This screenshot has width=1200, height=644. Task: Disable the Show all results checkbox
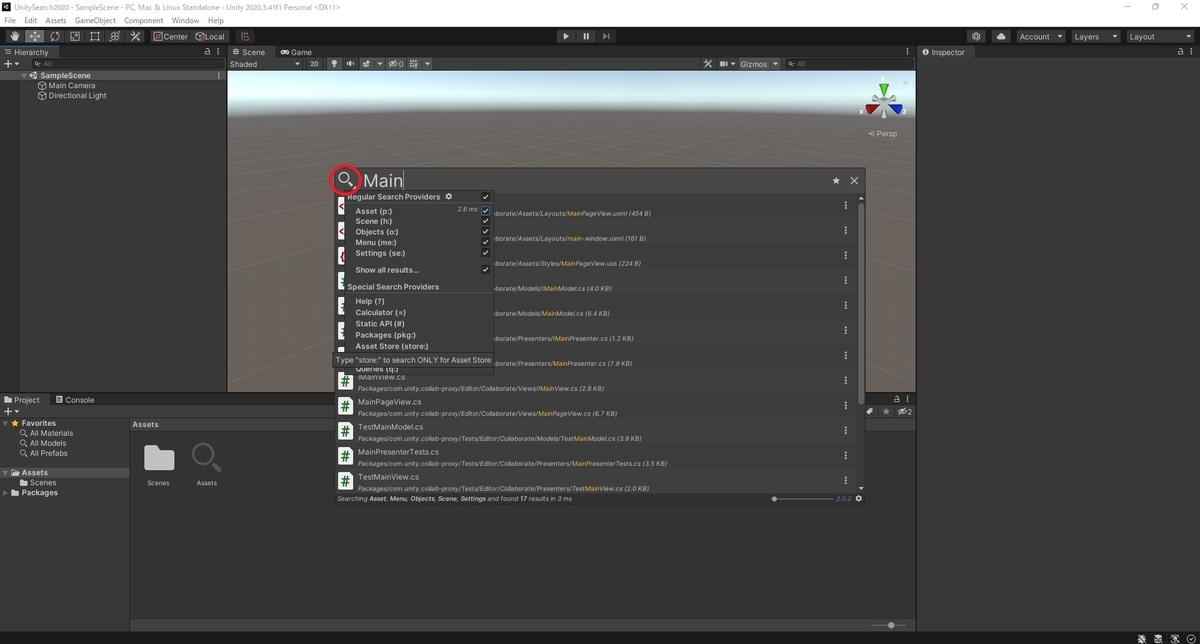tap(485, 270)
